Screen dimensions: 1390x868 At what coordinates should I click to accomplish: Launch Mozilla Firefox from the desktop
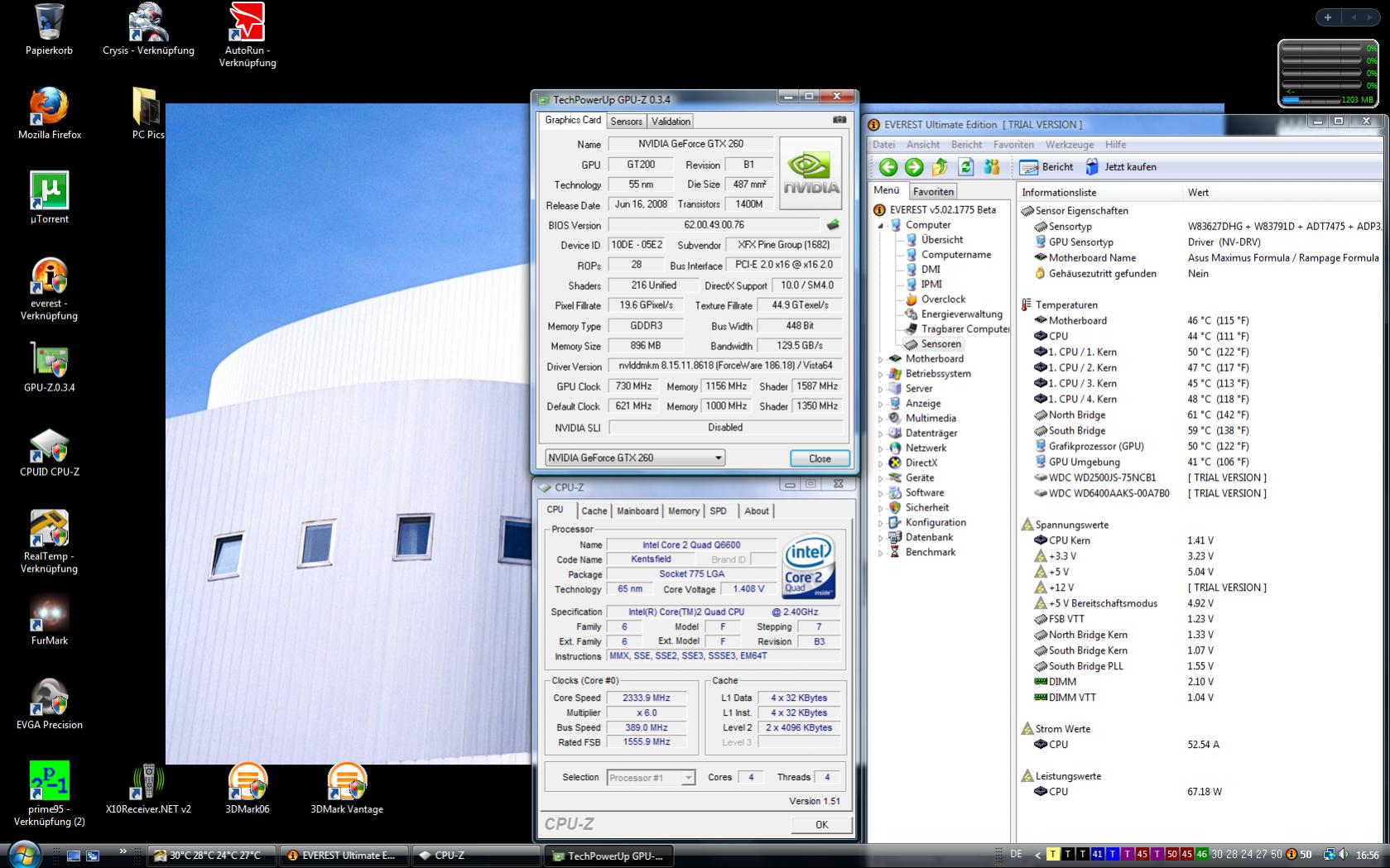tap(50, 113)
